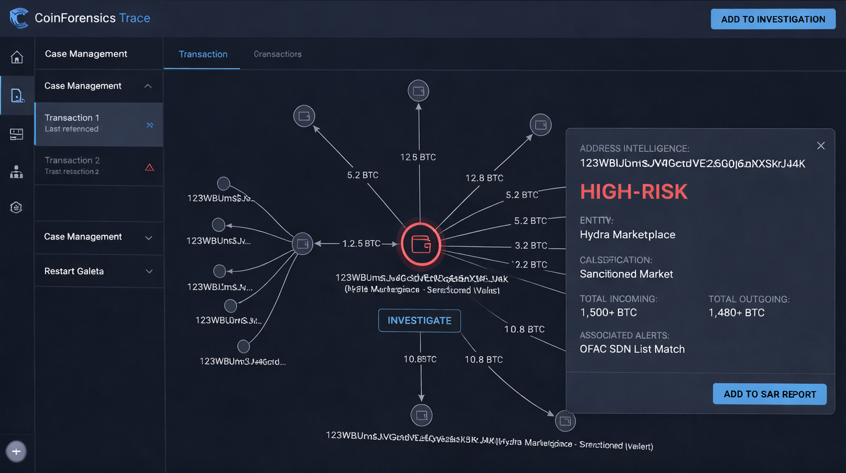
Task: Click red warning triangle on Transaction 2
Action: [x=149, y=167]
